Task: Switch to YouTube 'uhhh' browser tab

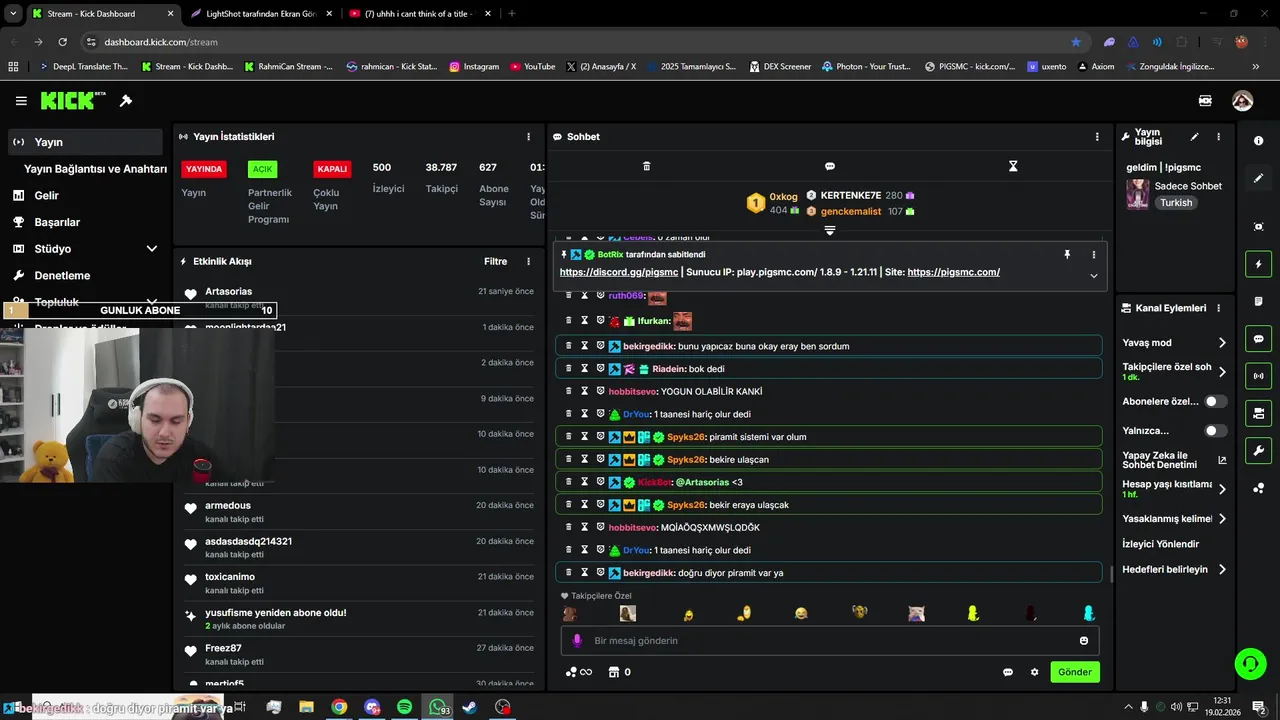Action: pyautogui.click(x=418, y=14)
